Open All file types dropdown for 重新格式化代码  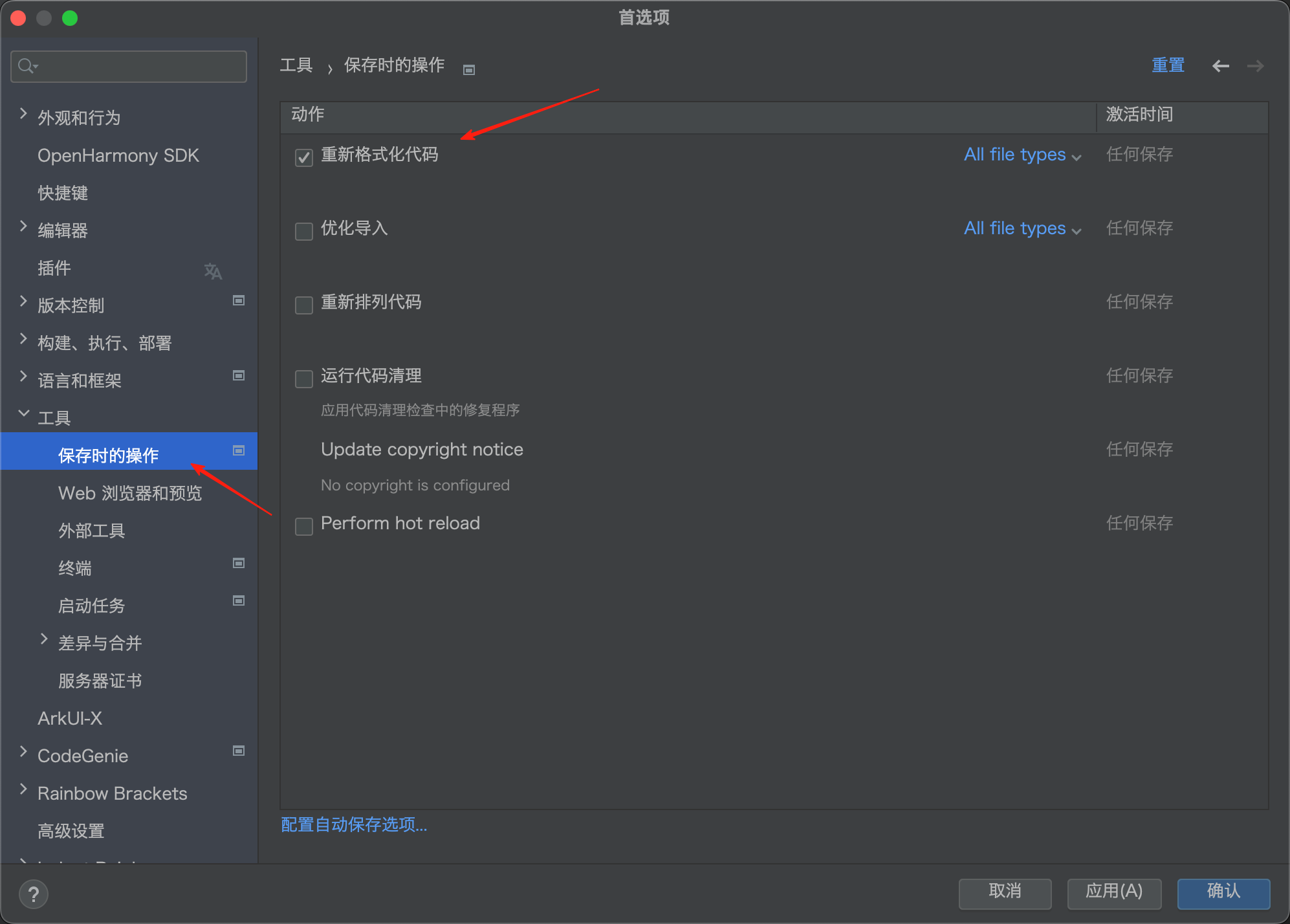pyautogui.click(x=1023, y=155)
